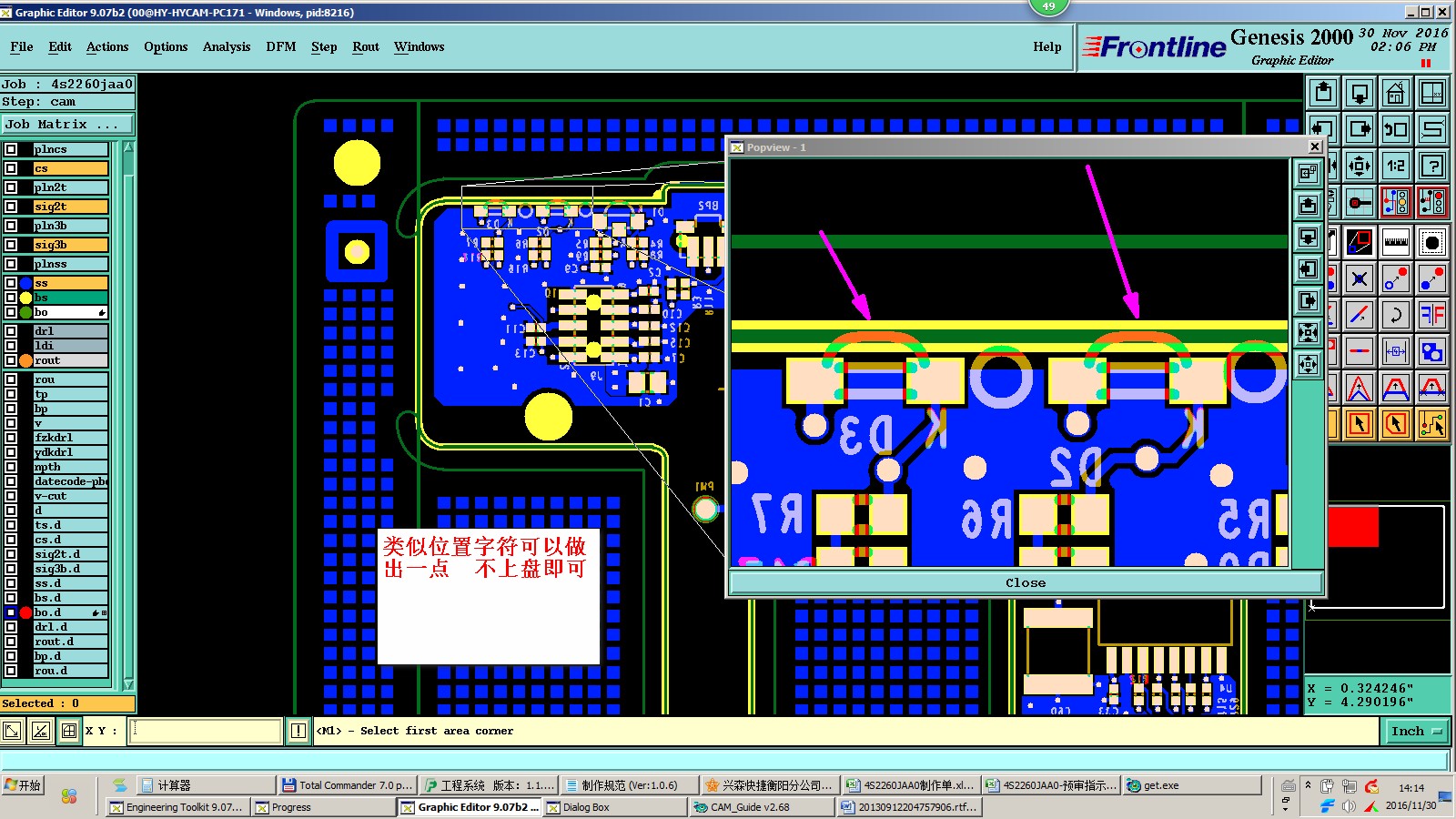Toggle the bo.d layer checkbox
The height and width of the screenshot is (819, 1456).
tap(11, 612)
